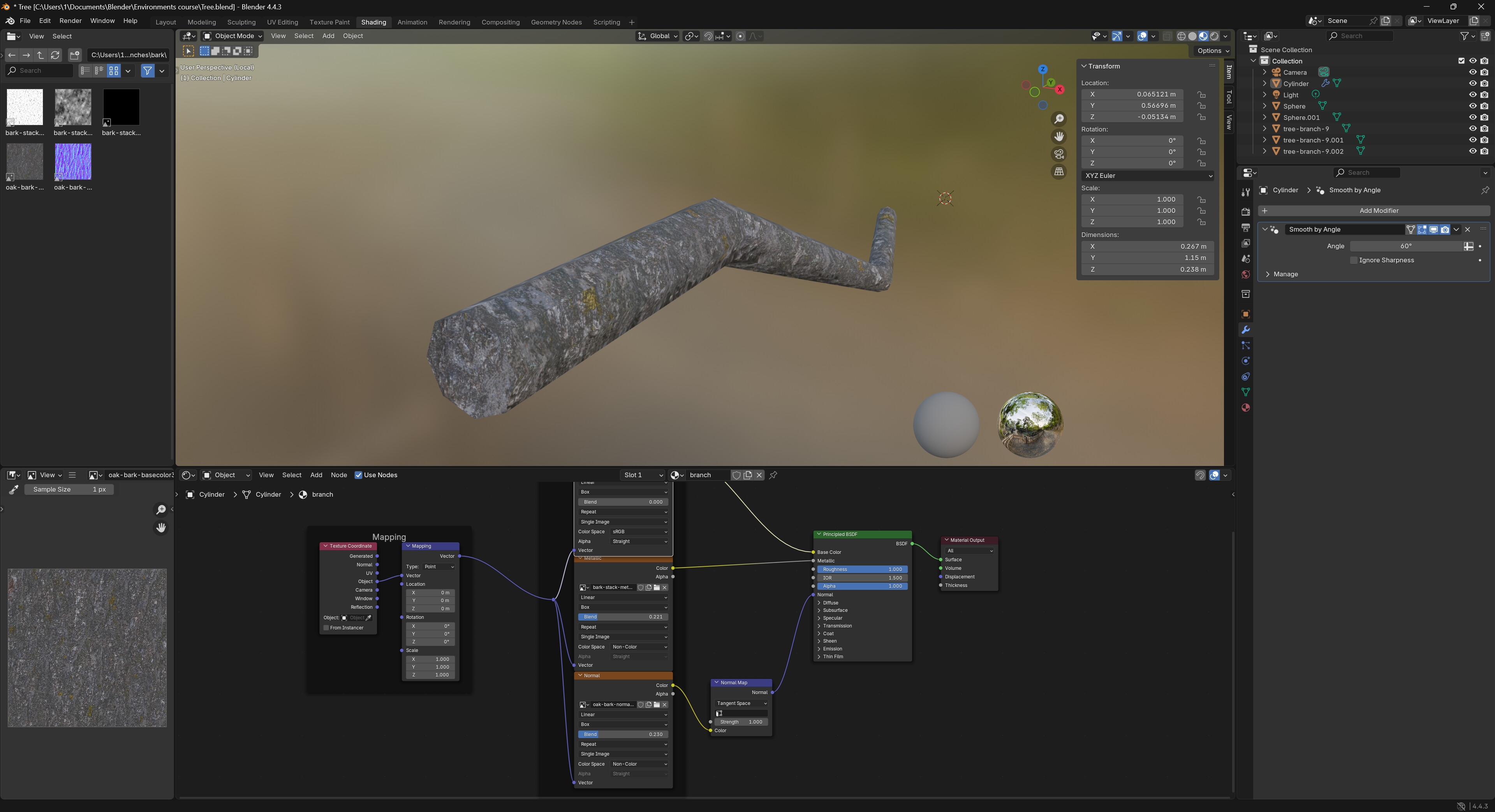Select the oak-bark-basecolor texture thumbnail

25,161
